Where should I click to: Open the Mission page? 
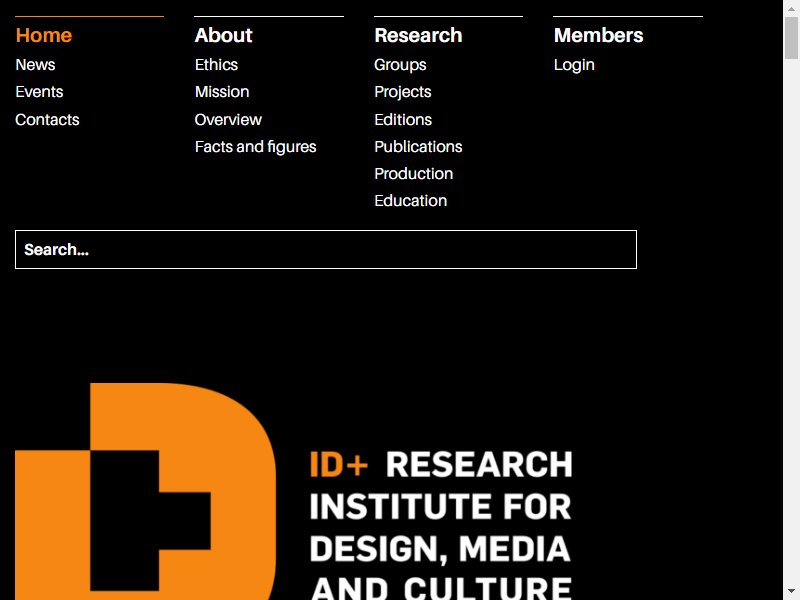click(222, 92)
